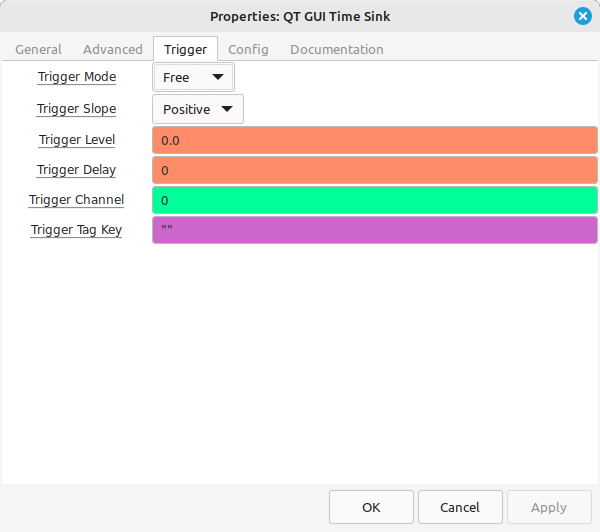Click the Trigger Slope dropdown arrow
Image resolution: width=600 pixels, height=532 pixels.
[227, 109]
